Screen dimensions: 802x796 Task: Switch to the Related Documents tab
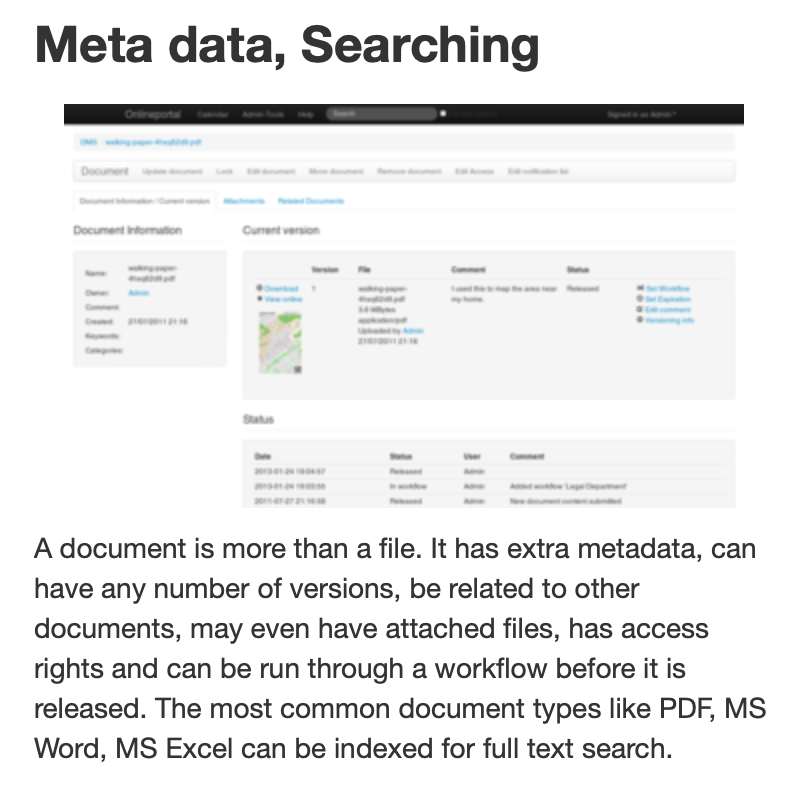coord(311,201)
